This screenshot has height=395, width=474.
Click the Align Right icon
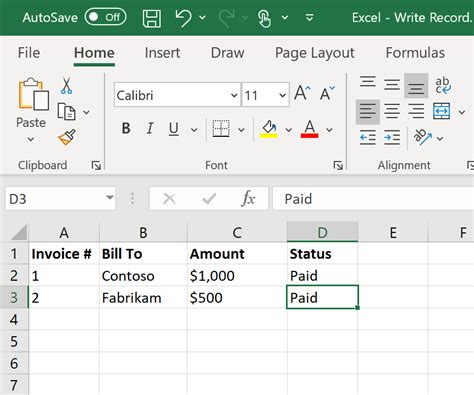point(416,111)
